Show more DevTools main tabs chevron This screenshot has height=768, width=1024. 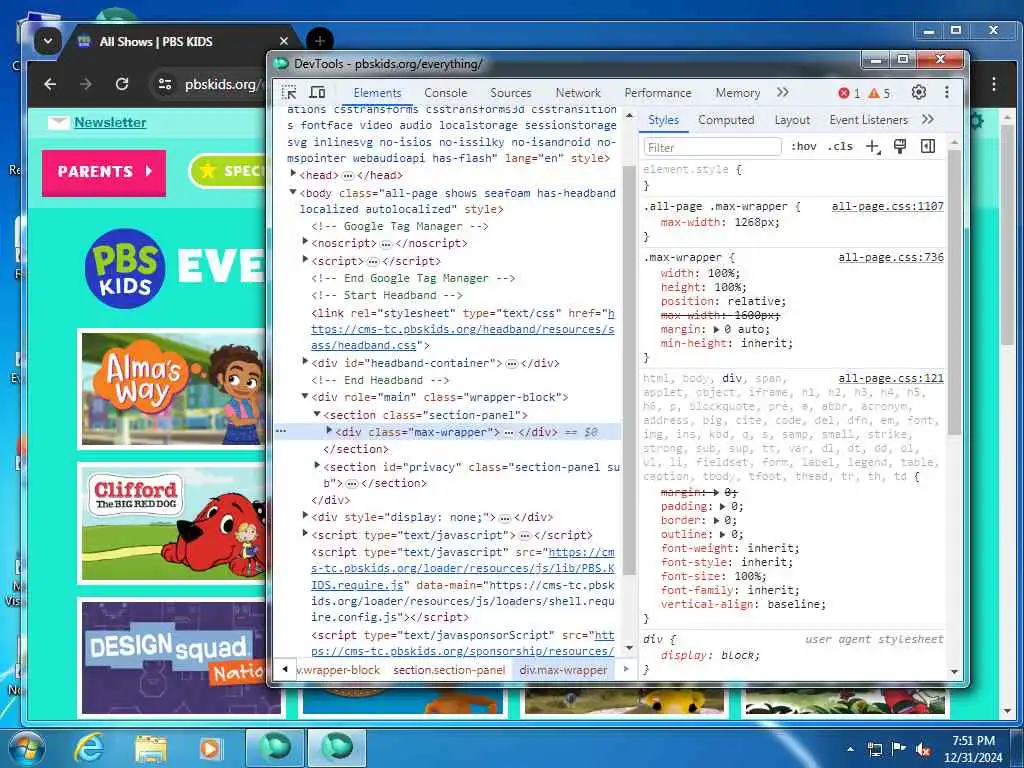[782, 93]
